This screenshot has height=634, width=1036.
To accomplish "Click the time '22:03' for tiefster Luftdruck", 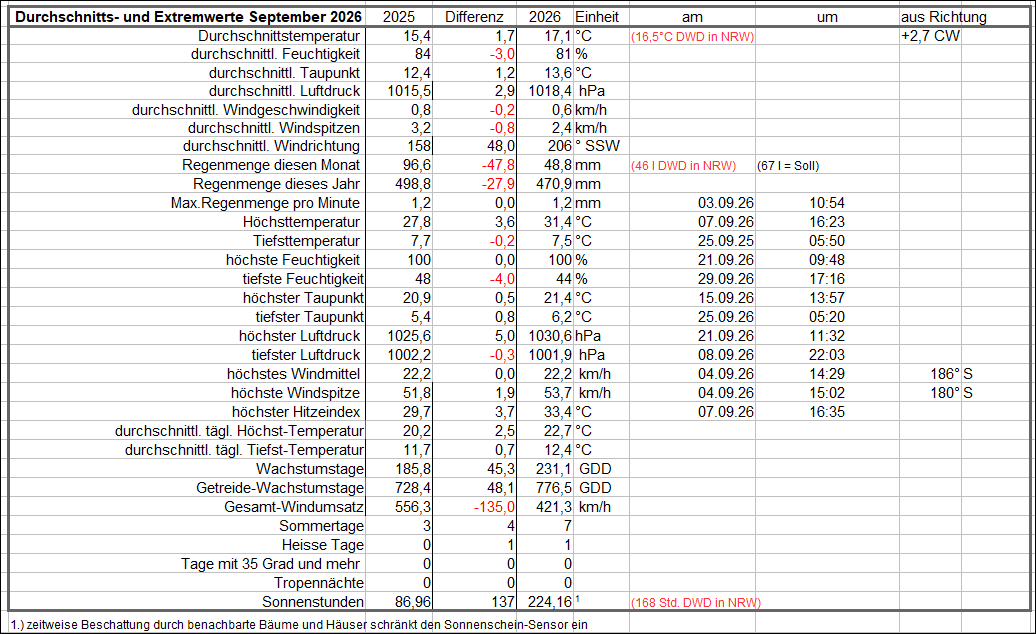I will [827, 355].
